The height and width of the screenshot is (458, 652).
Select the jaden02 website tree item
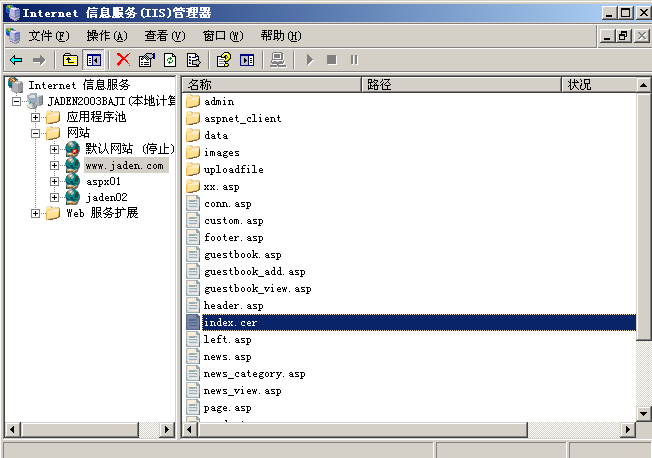point(106,197)
